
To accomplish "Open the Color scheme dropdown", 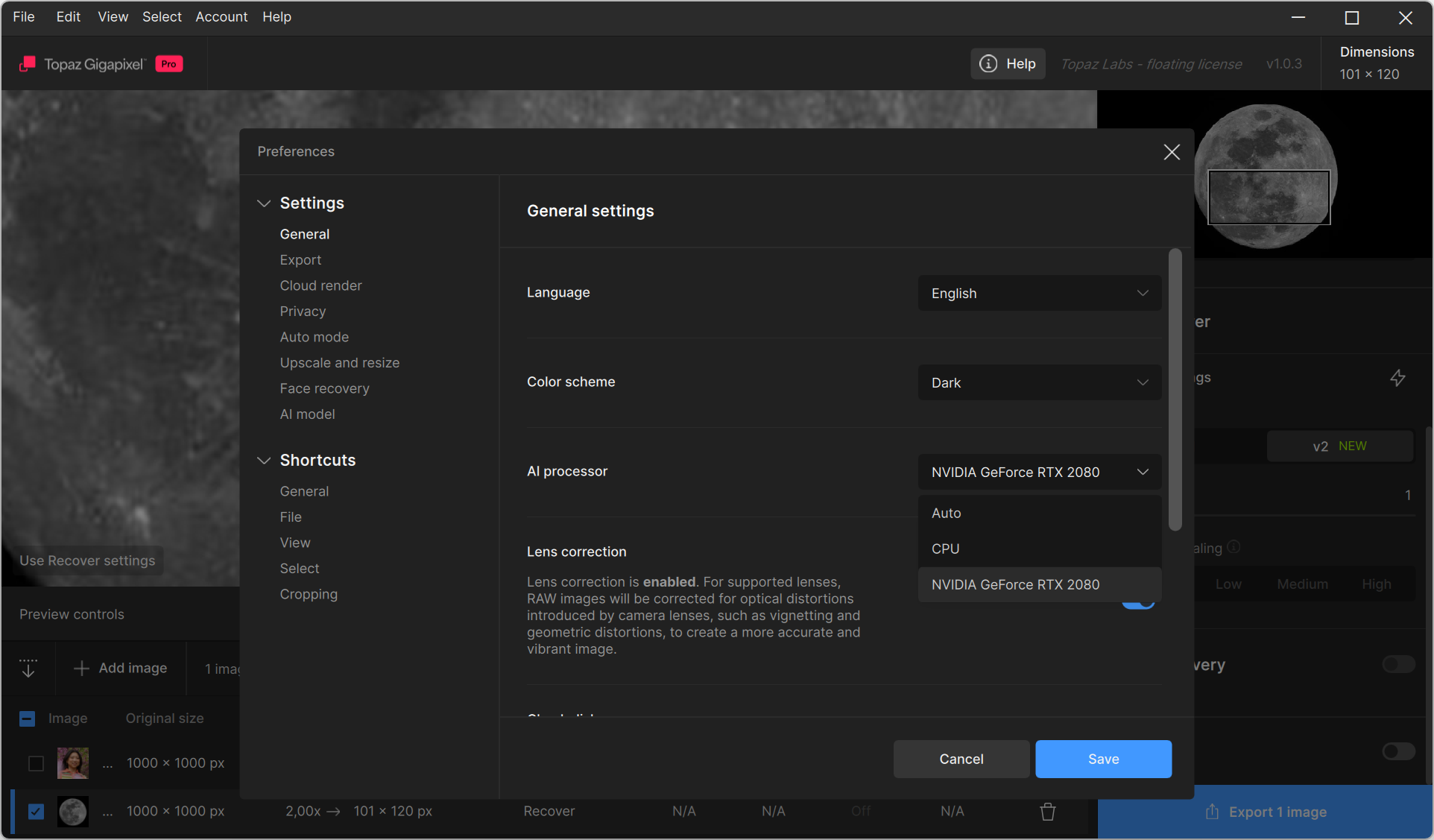I will click(x=1039, y=383).
